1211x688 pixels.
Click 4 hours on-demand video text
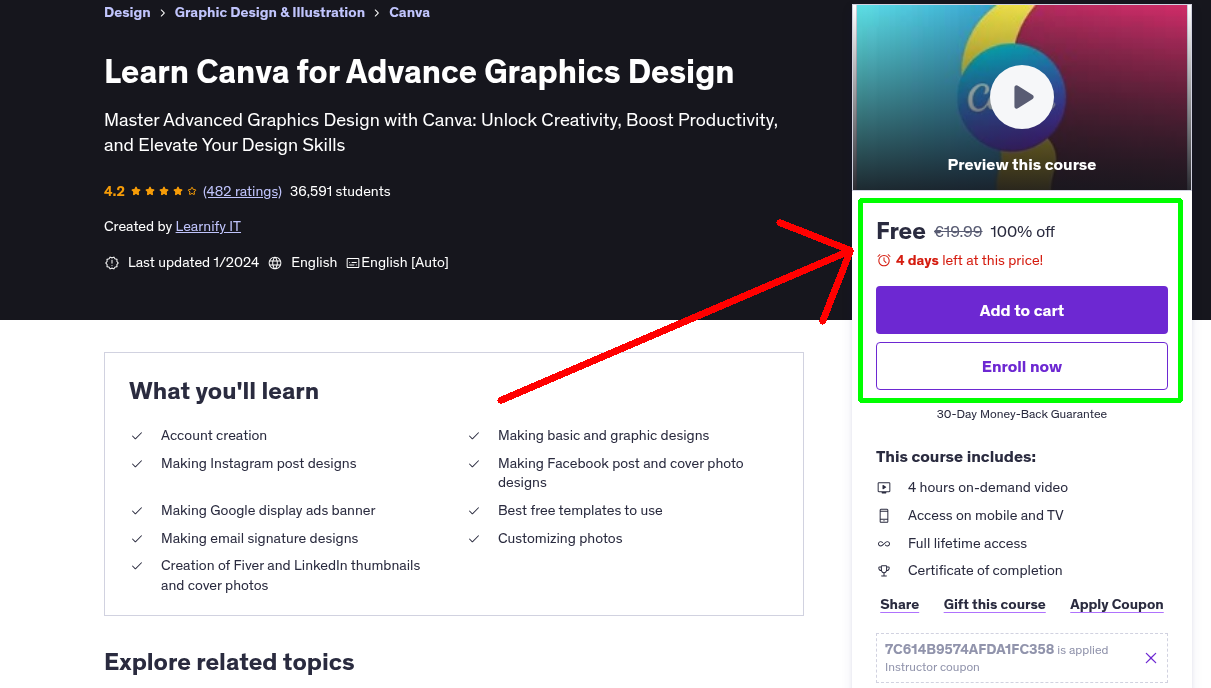pos(988,488)
